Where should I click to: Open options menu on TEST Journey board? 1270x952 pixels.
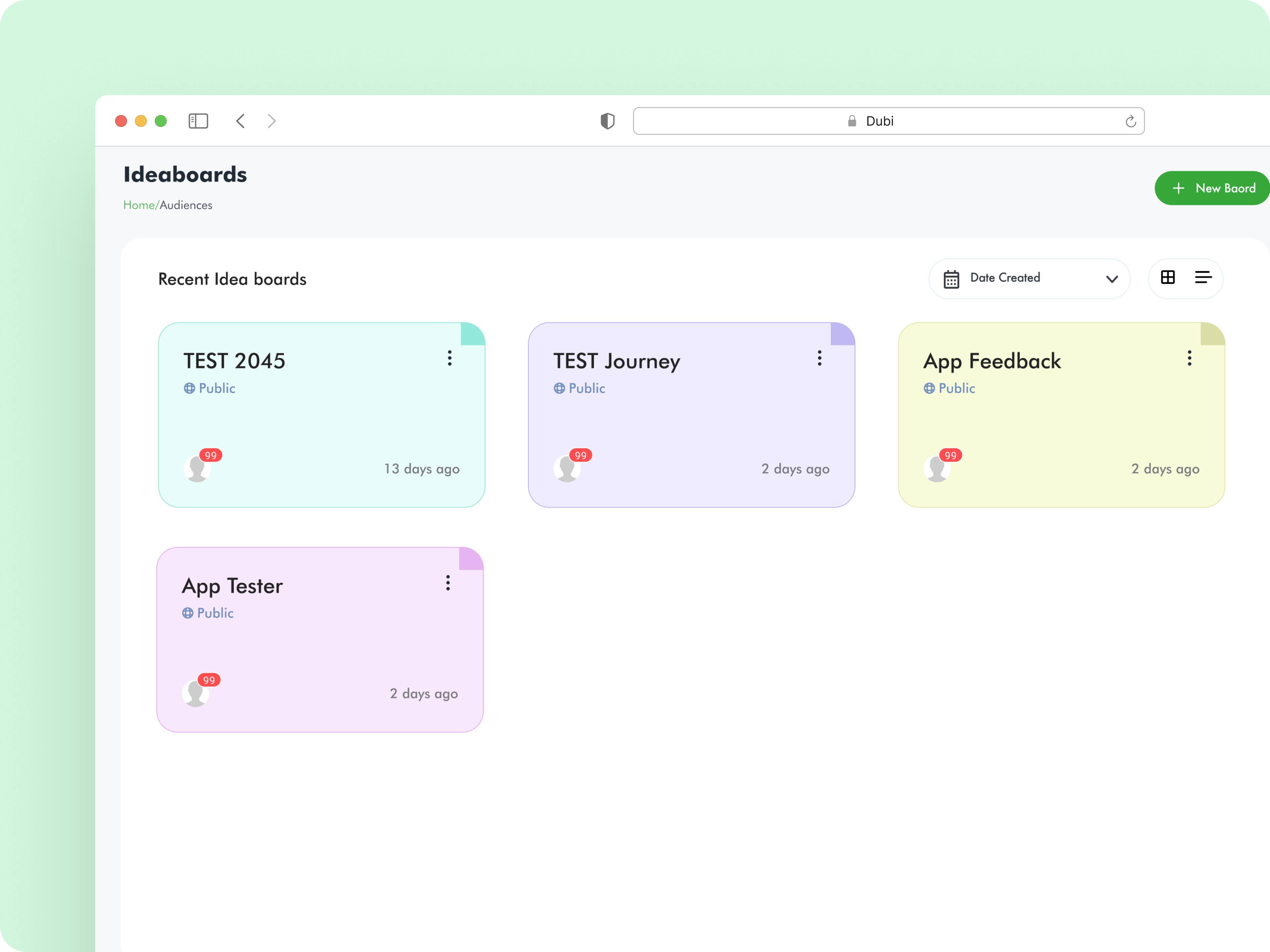[820, 358]
